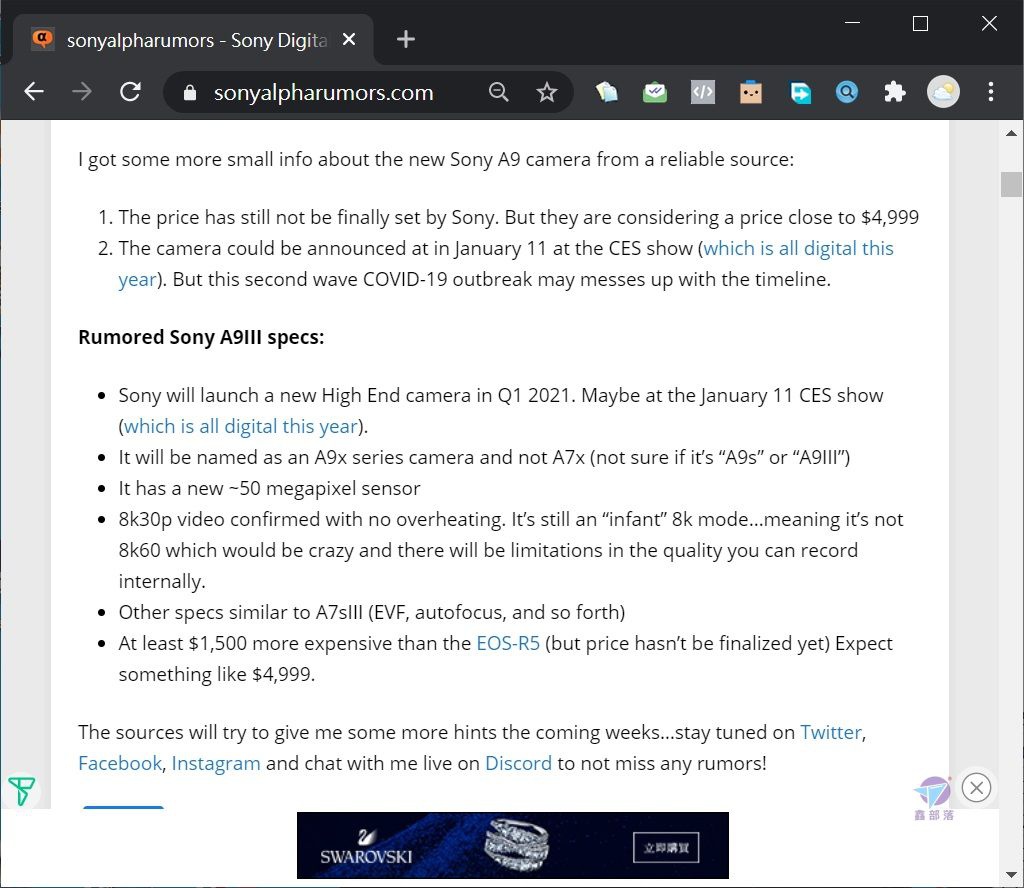
Task: Follow the EOS-R5 link
Action: coord(508,643)
